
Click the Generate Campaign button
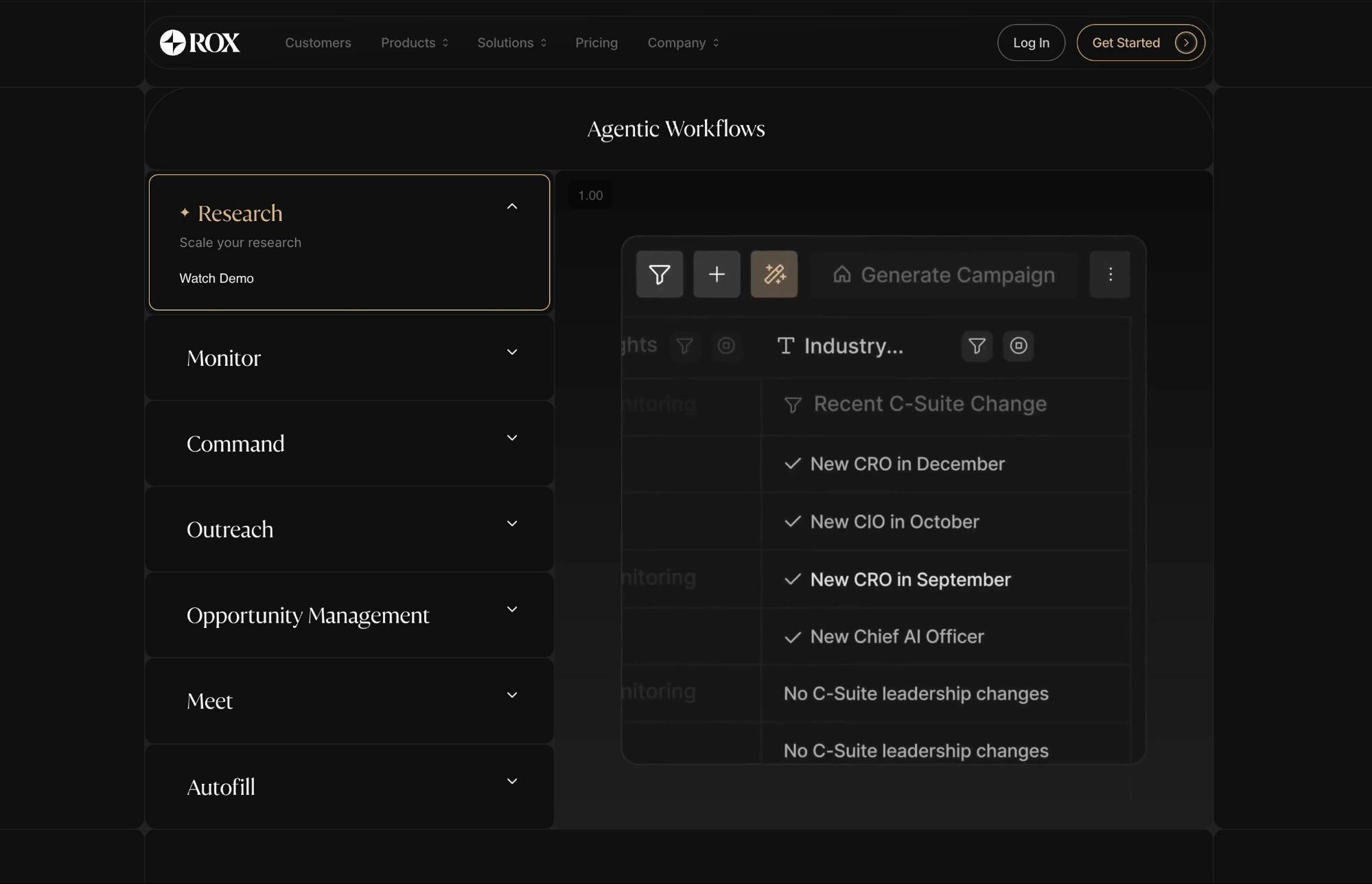[x=944, y=275]
